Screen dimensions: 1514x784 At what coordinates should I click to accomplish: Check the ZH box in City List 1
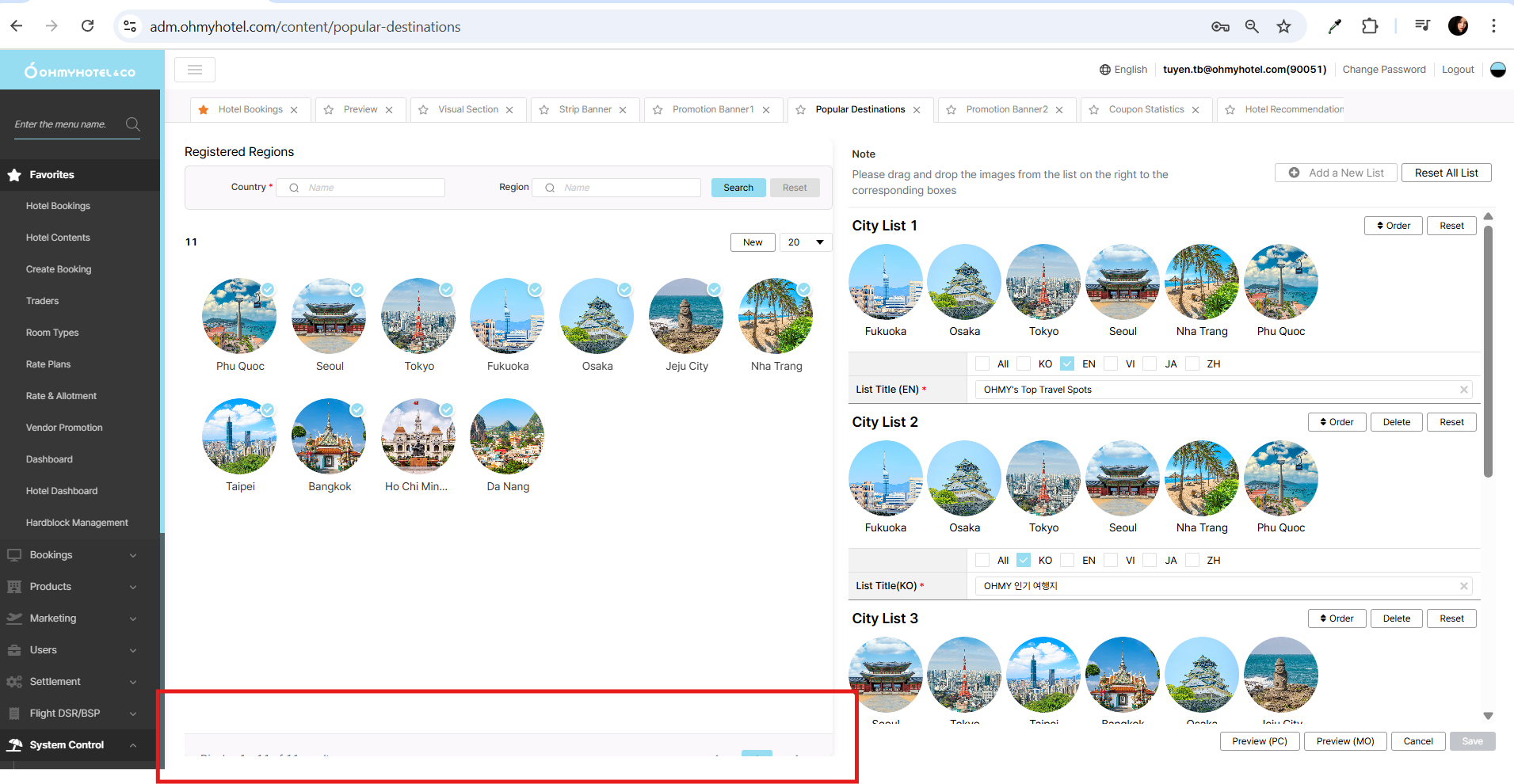[1192, 363]
